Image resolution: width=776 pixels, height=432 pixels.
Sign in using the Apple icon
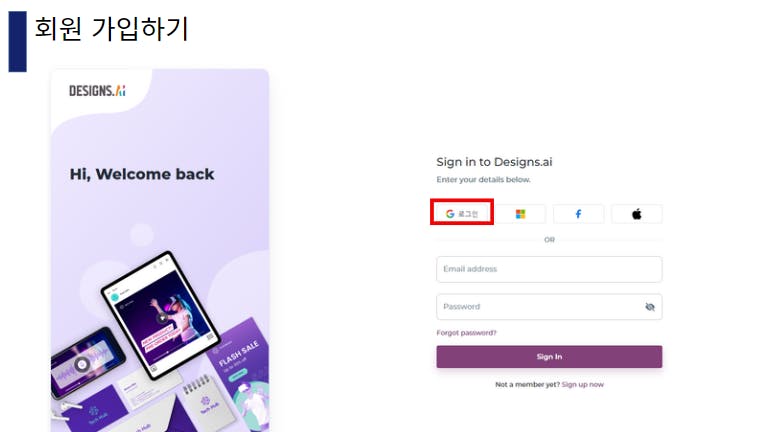coord(636,214)
